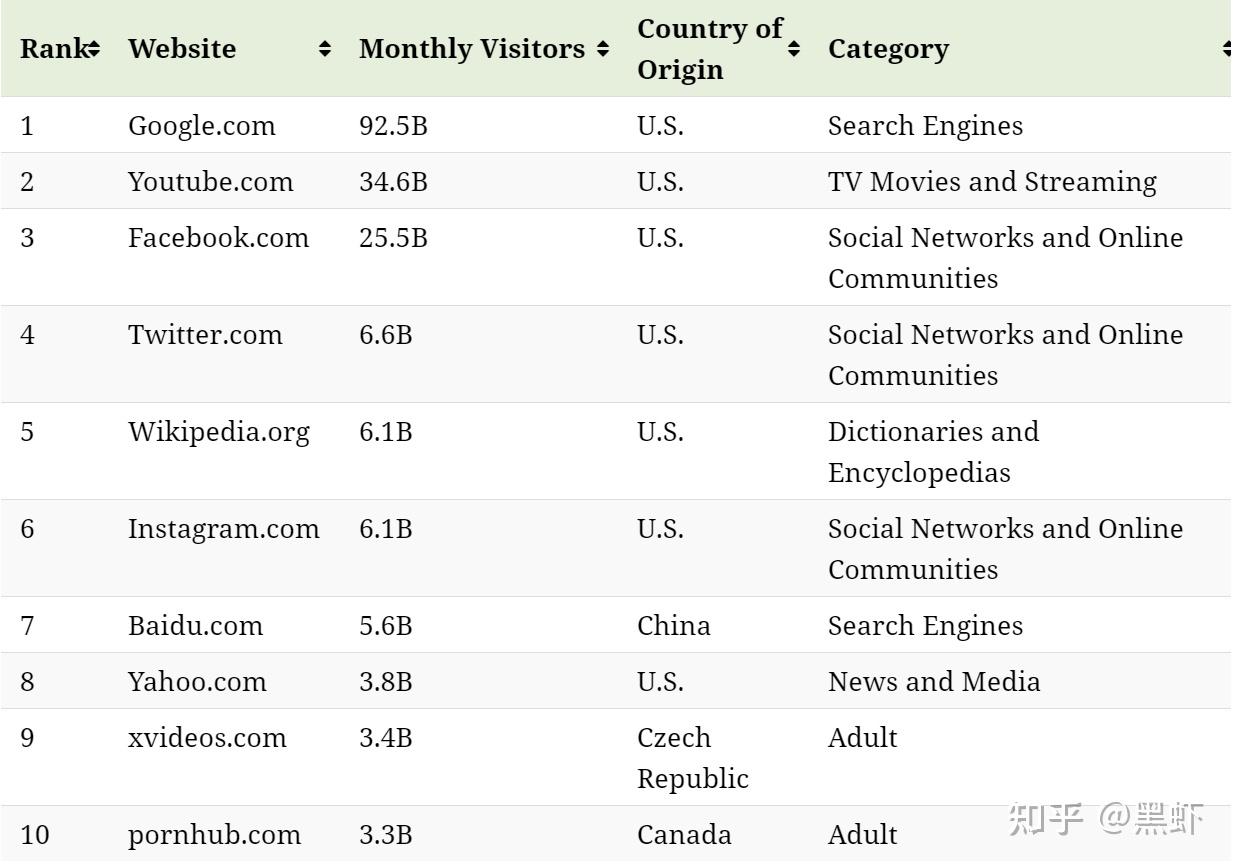Click the Google.com website cell
Viewport: 1235px width, 868px height.
coord(201,126)
